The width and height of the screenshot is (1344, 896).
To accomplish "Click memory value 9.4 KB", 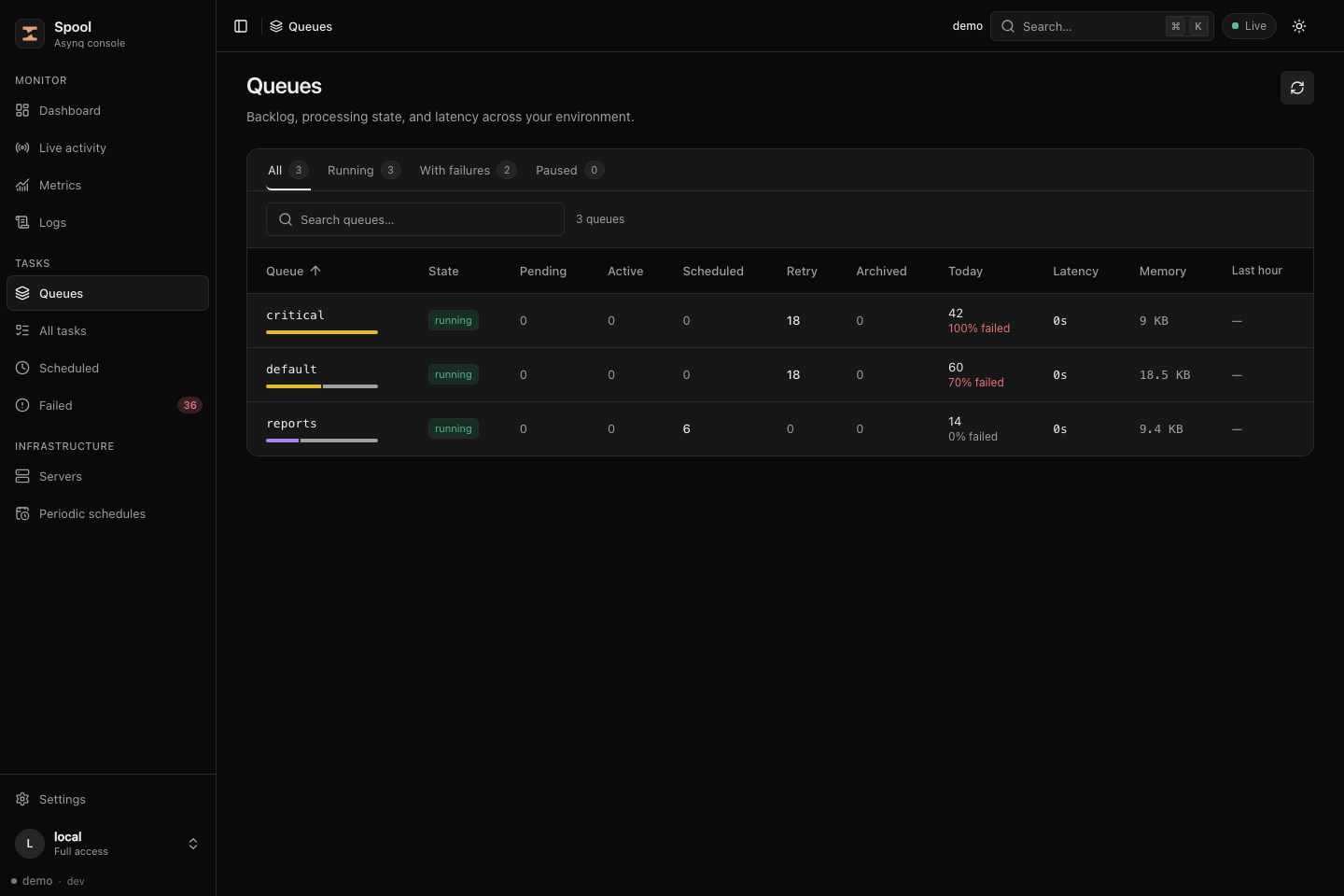I will tap(1161, 428).
